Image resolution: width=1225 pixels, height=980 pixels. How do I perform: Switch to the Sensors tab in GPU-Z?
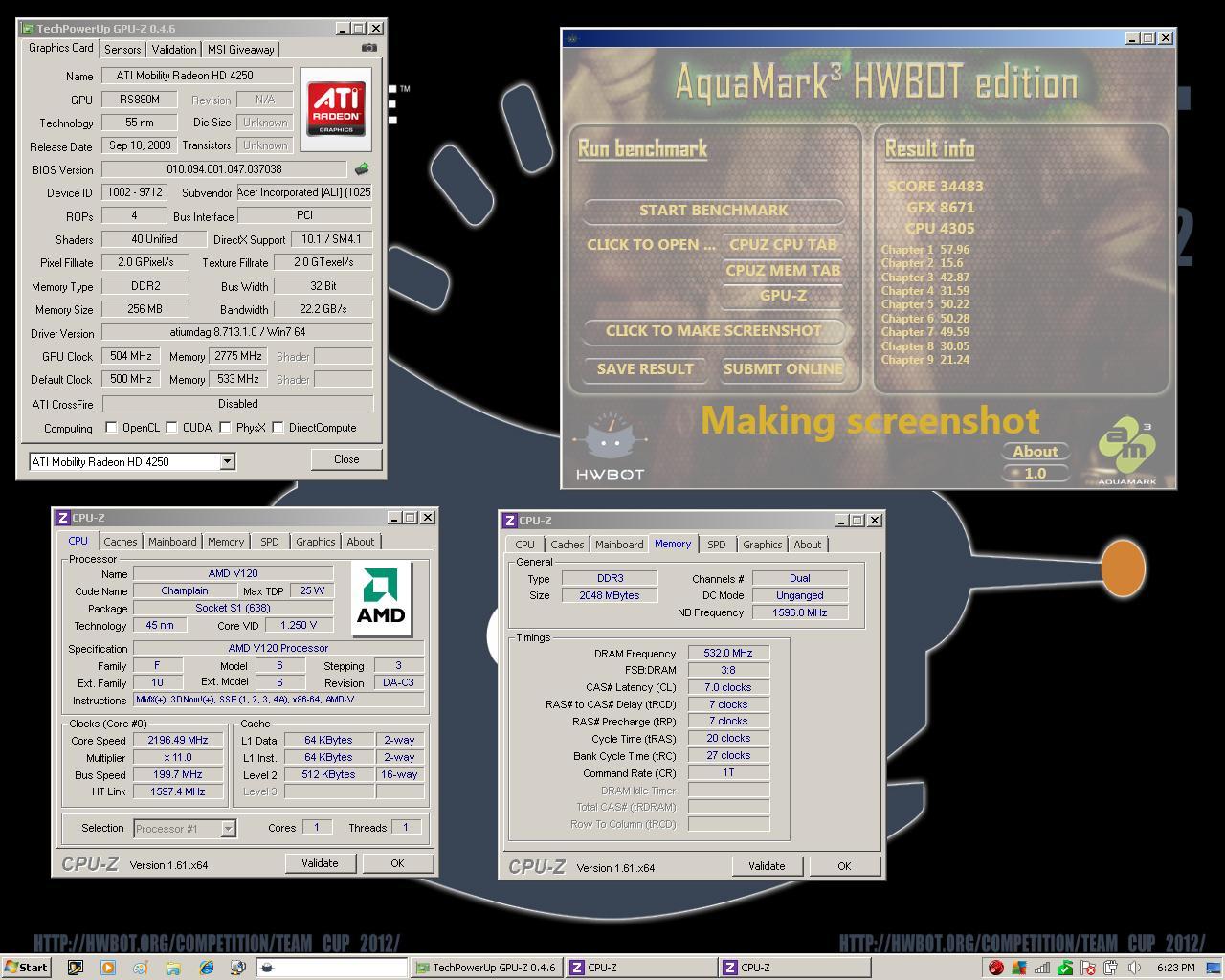122,50
